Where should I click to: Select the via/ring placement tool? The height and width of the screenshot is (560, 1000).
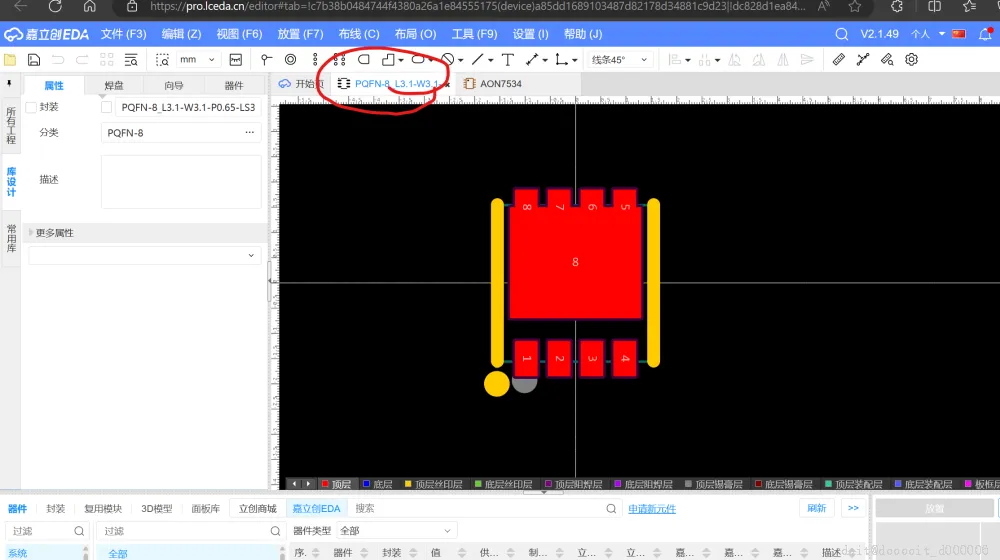(x=290, y=60)
